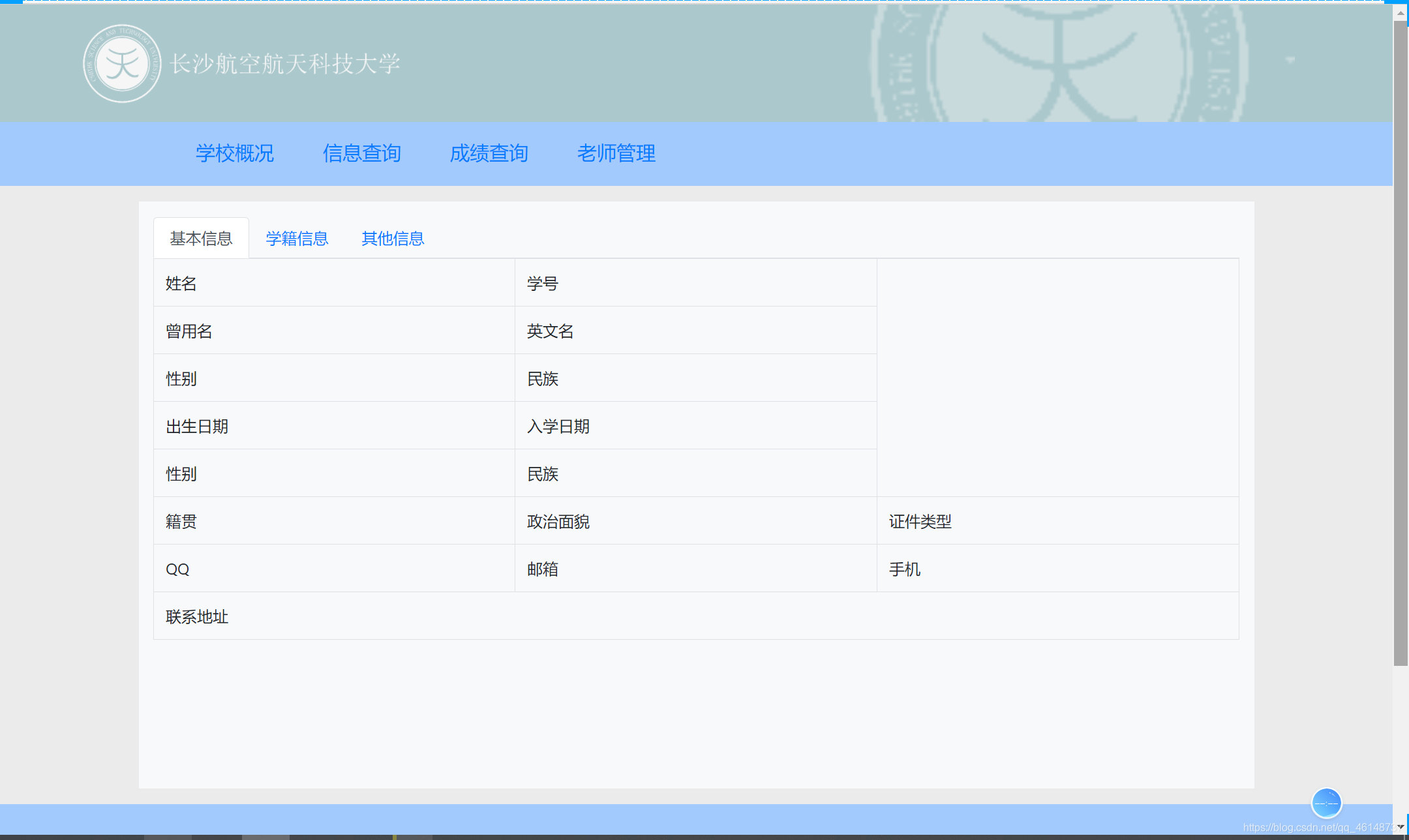Switch to the 学籍信息 tab

point(297,239)
